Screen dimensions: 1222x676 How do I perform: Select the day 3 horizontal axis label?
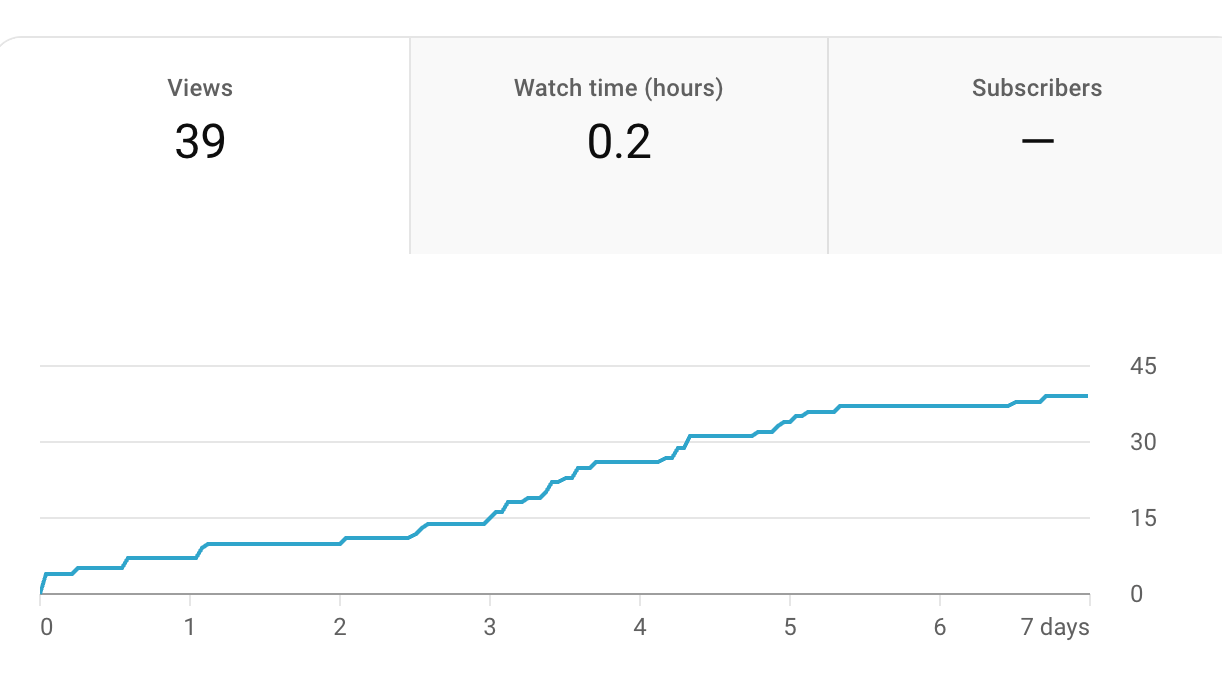490,628
